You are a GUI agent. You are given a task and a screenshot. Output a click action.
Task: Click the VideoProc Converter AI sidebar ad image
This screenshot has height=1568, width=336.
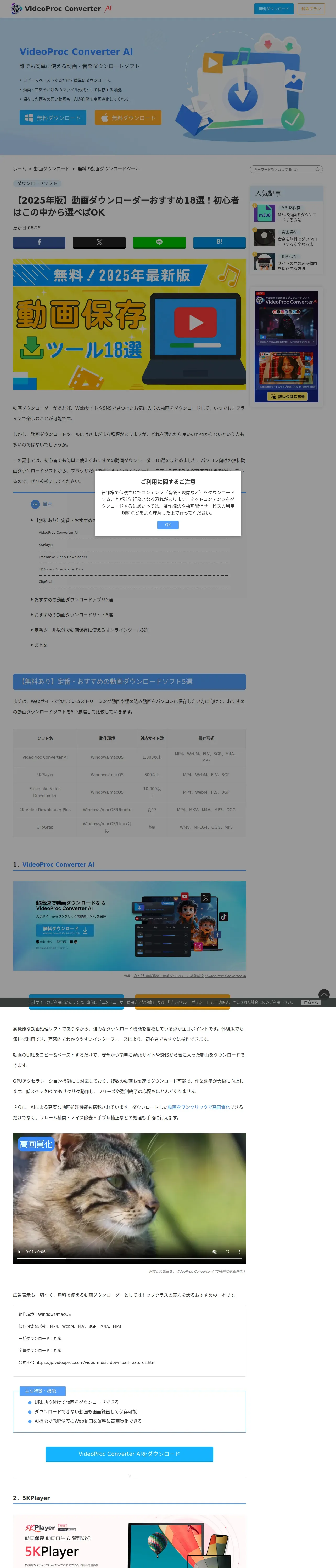pos(287,346)
